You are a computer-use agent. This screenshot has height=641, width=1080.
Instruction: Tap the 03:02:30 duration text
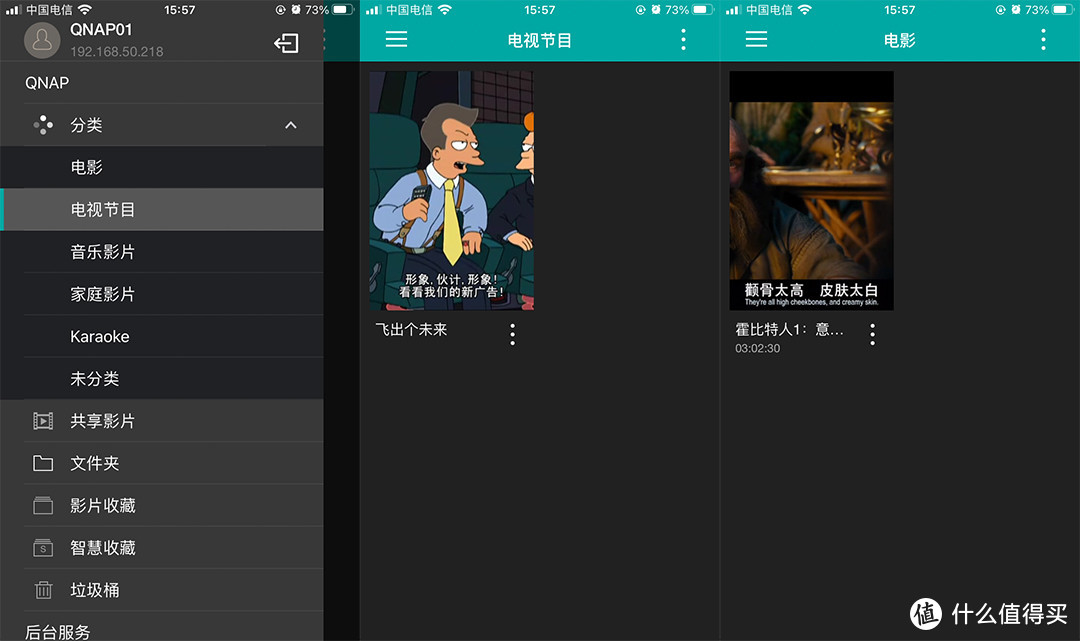click(x=758, y=348)
